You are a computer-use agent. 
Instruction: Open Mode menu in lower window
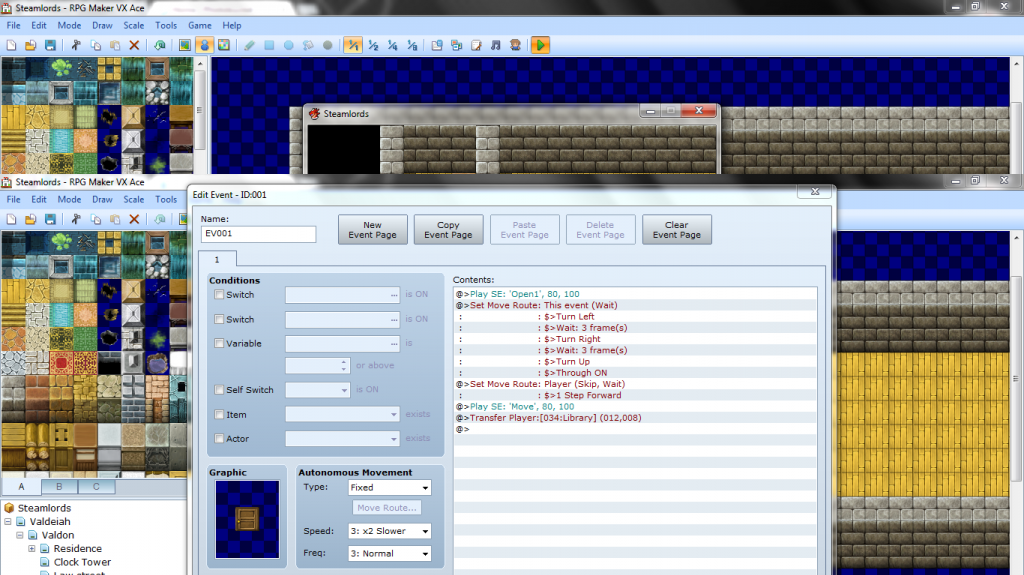(x=69, y=199)
